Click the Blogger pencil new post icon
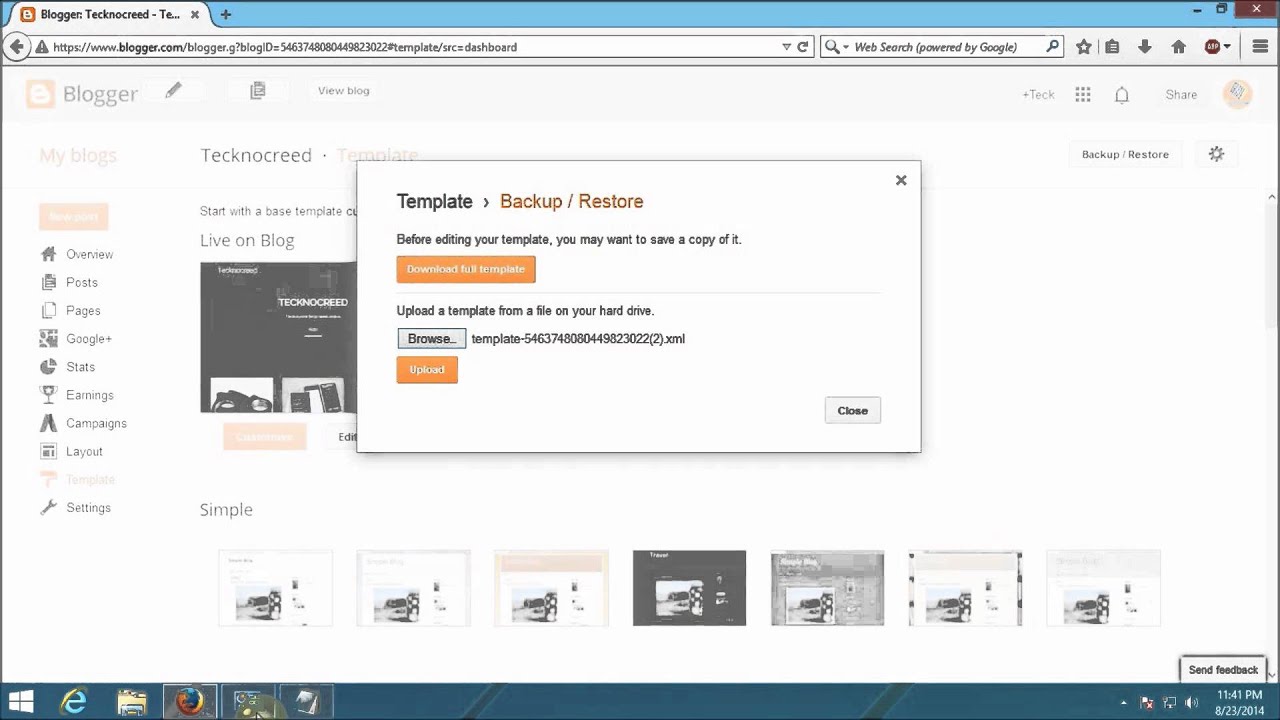This screenshot has width=1280, height=720. click(173, 90)
